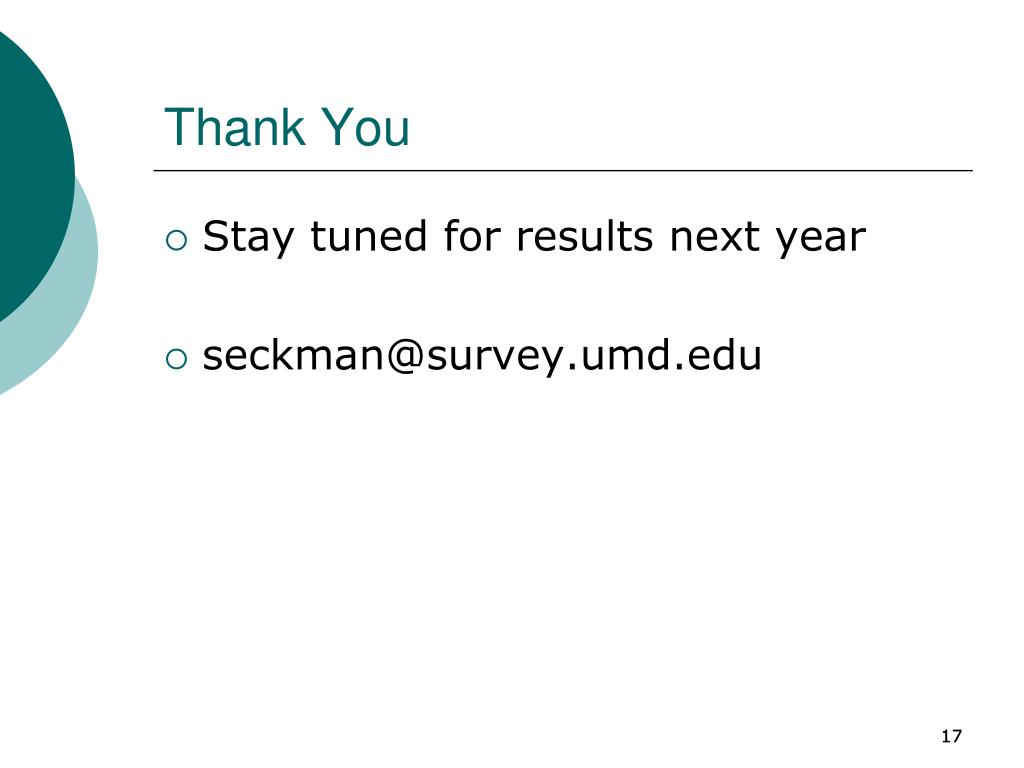This screenshot has width=1024, height=768.
Task: Click the hollow bullet beside the email address
Action: (176, 359)
